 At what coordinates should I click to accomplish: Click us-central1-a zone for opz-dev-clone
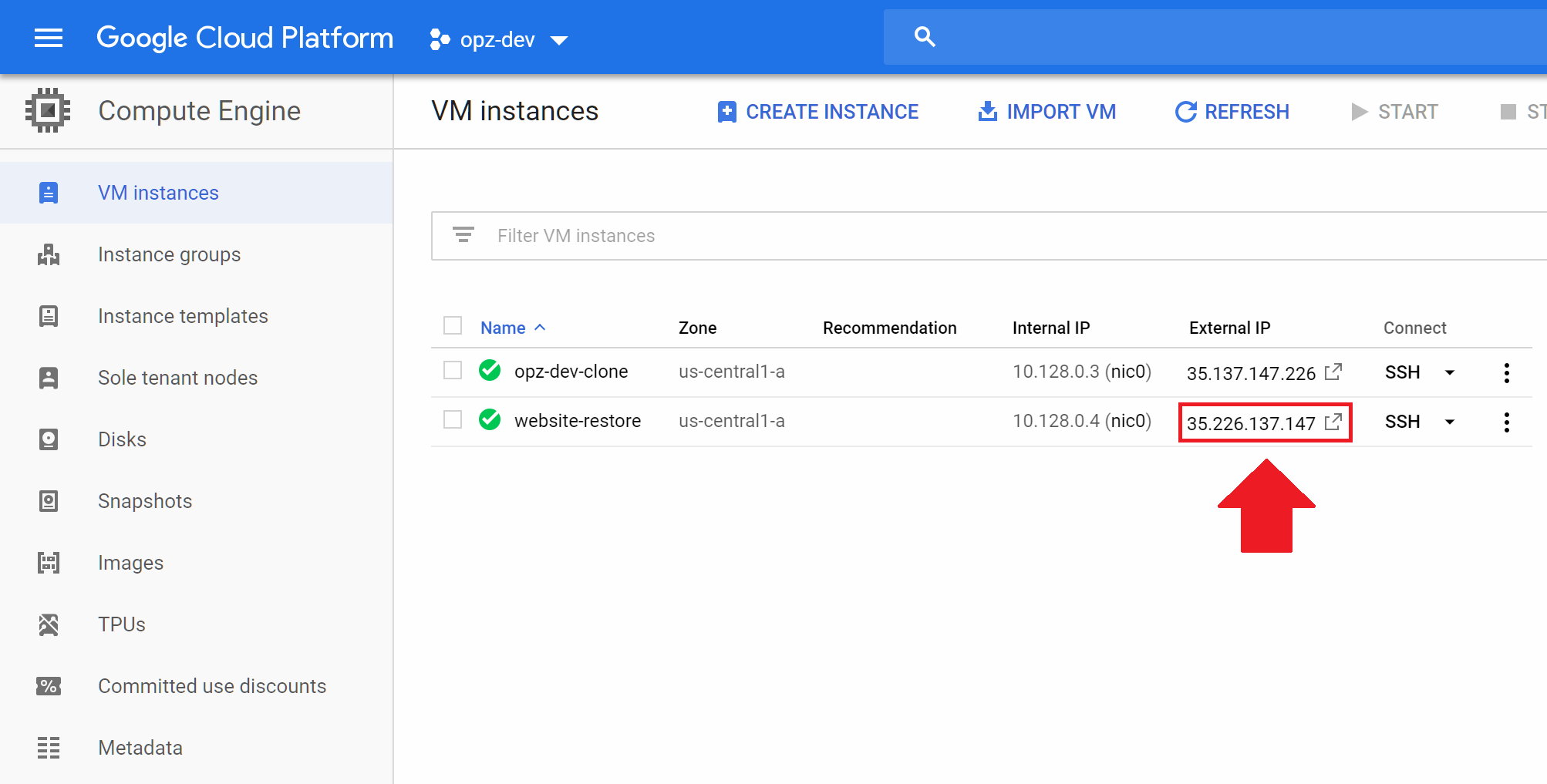(731, 372)
